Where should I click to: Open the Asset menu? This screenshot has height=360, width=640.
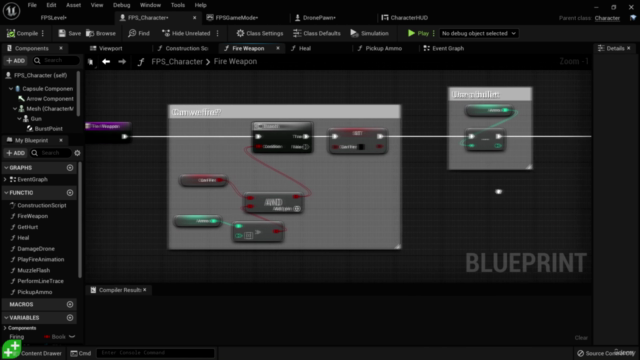73,5
